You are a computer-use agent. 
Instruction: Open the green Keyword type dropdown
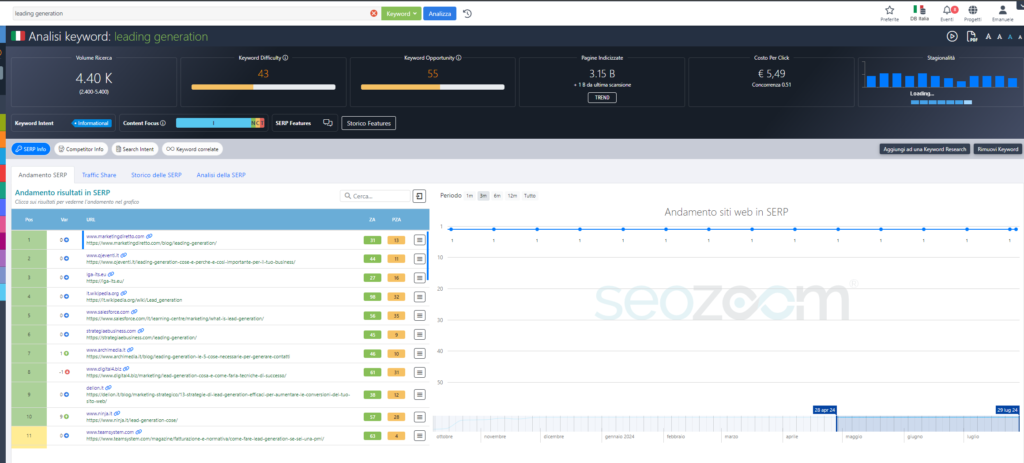tap(401, 13)
